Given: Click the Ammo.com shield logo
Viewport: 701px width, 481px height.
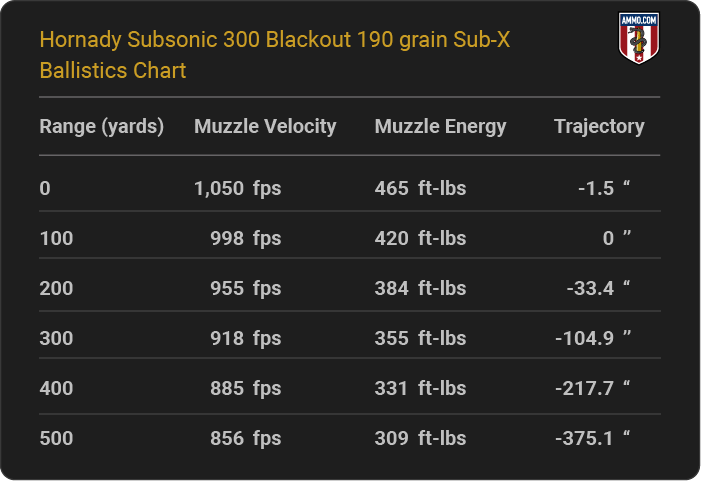Looking at the screenshot, I should (639, 38).
